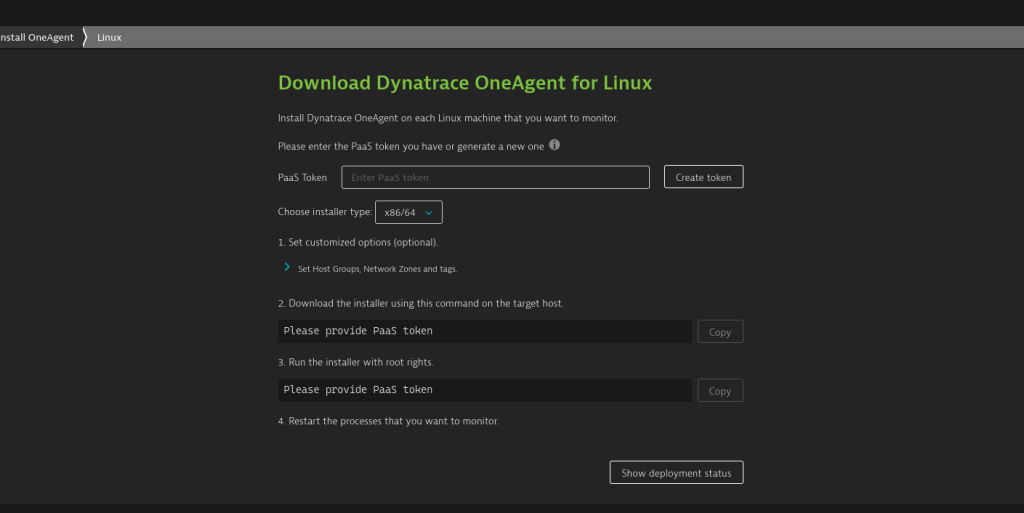Click the 'PaaS Token' label
Viewport: 1024px width, 513px height.
[x=302, y=178]
